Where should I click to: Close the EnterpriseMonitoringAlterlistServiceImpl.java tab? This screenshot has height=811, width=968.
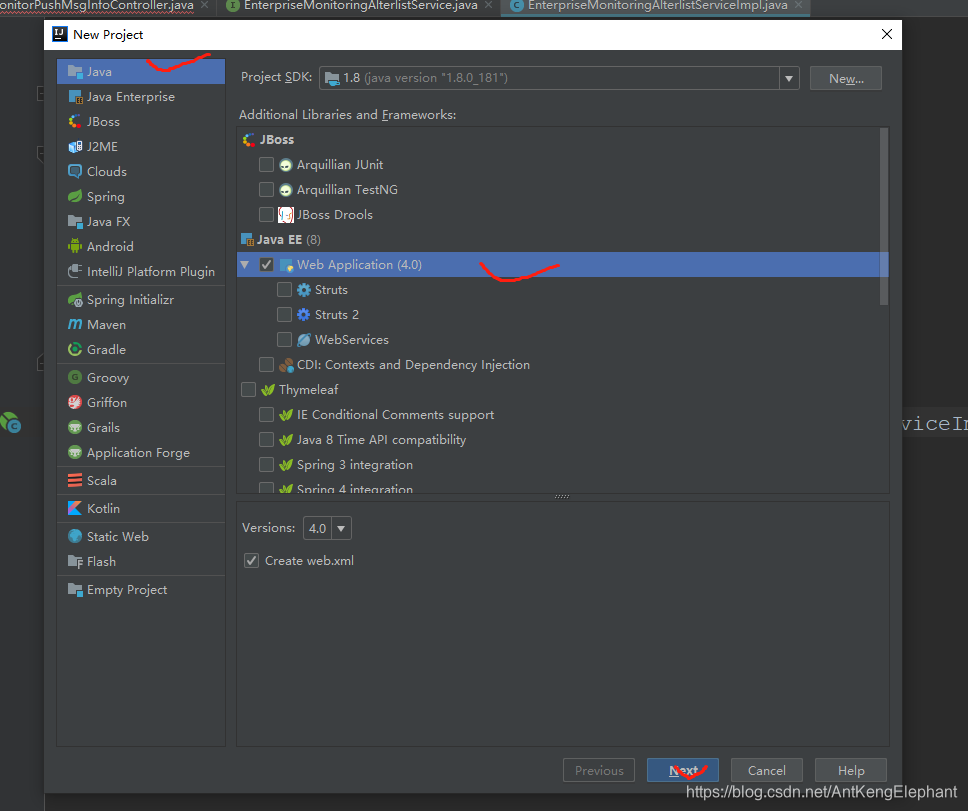click(798, 5)
